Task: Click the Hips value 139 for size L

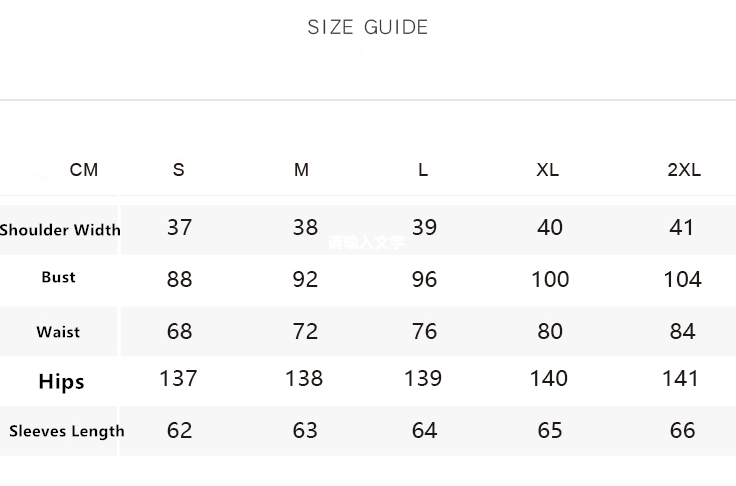Action: tap(424, 378)
